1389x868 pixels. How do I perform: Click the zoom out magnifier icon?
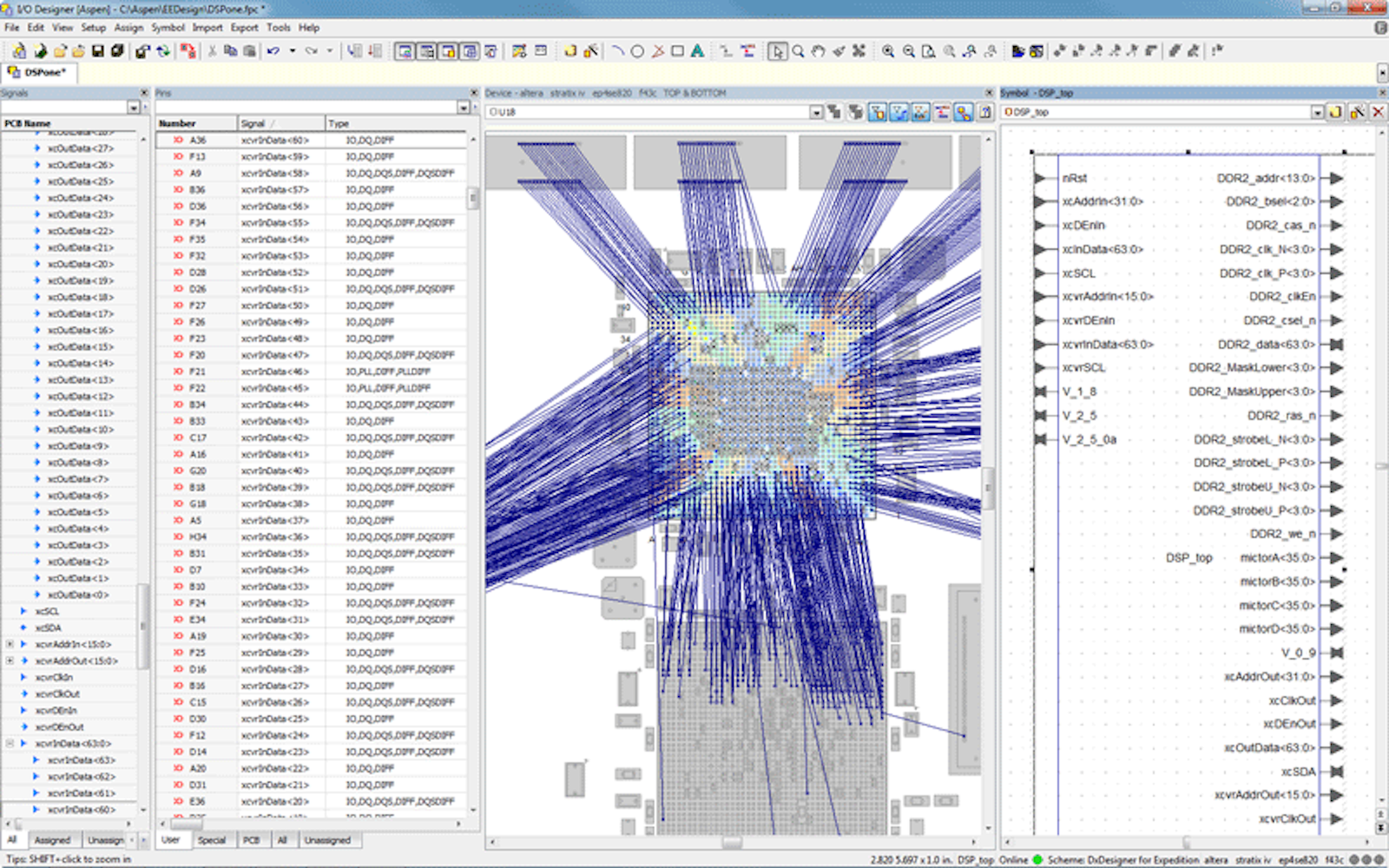[908, 51]
